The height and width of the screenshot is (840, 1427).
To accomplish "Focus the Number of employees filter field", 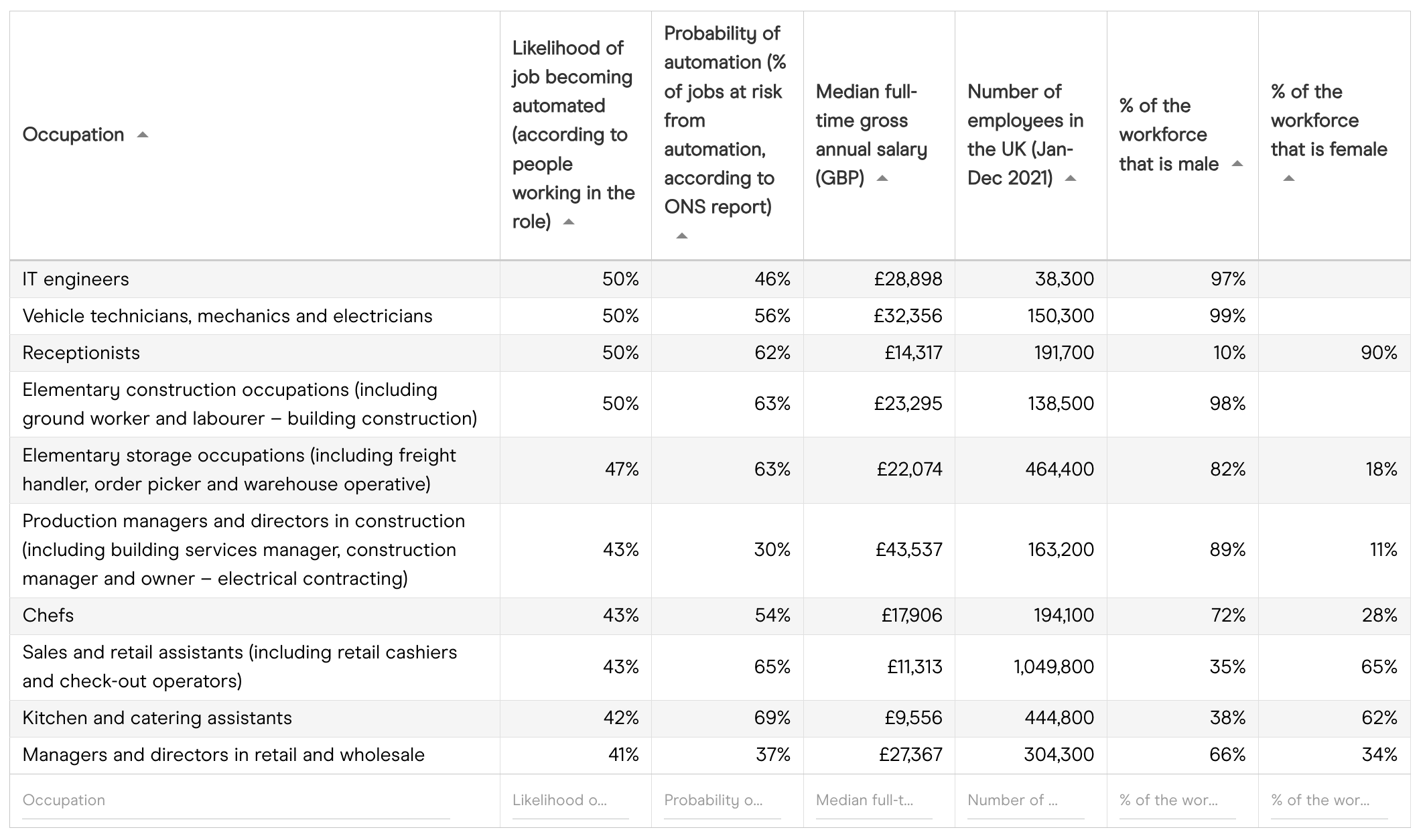I will coord(1026,800).
